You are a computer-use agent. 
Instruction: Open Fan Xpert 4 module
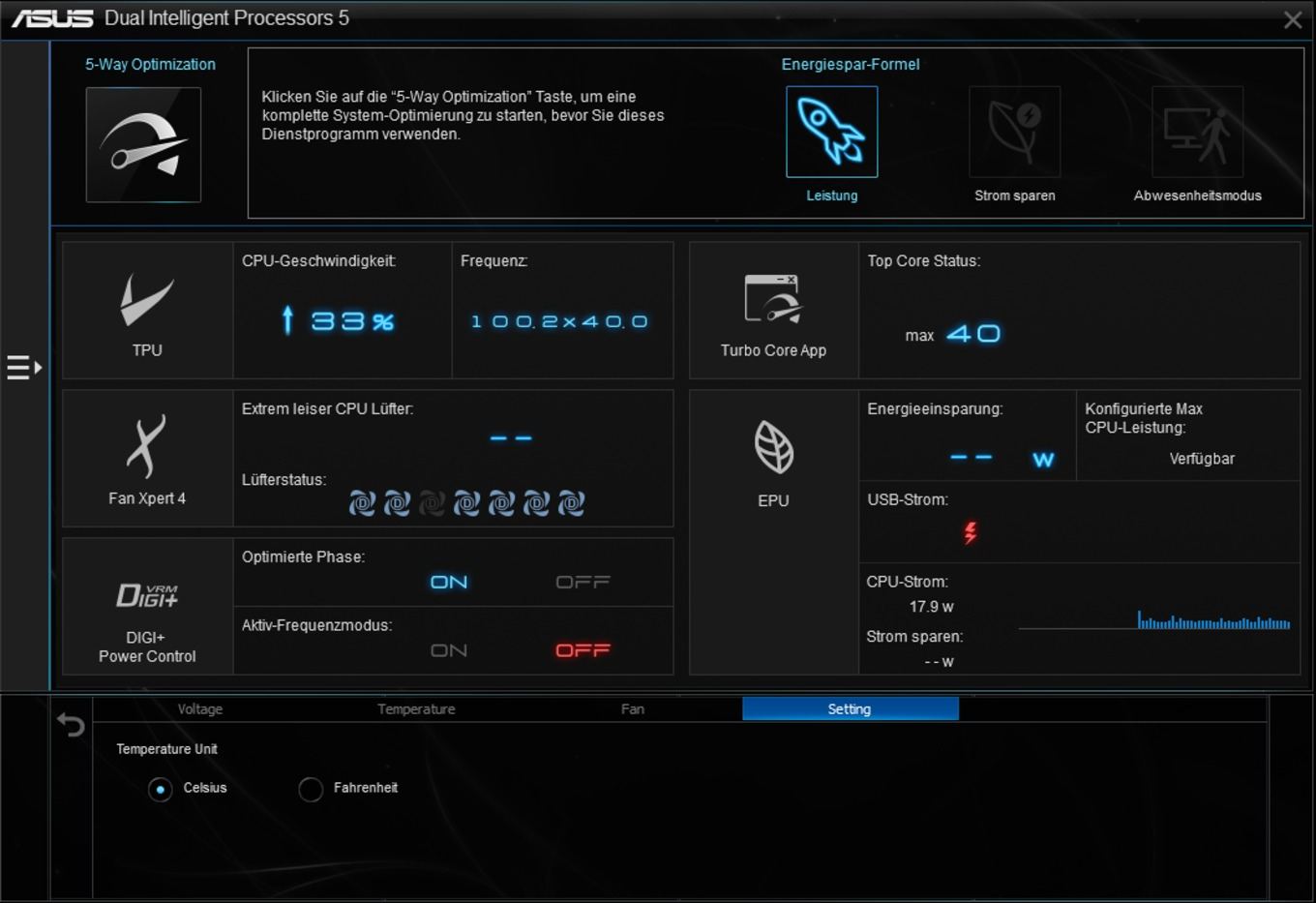pyautogui.click(x=147, y=458)
